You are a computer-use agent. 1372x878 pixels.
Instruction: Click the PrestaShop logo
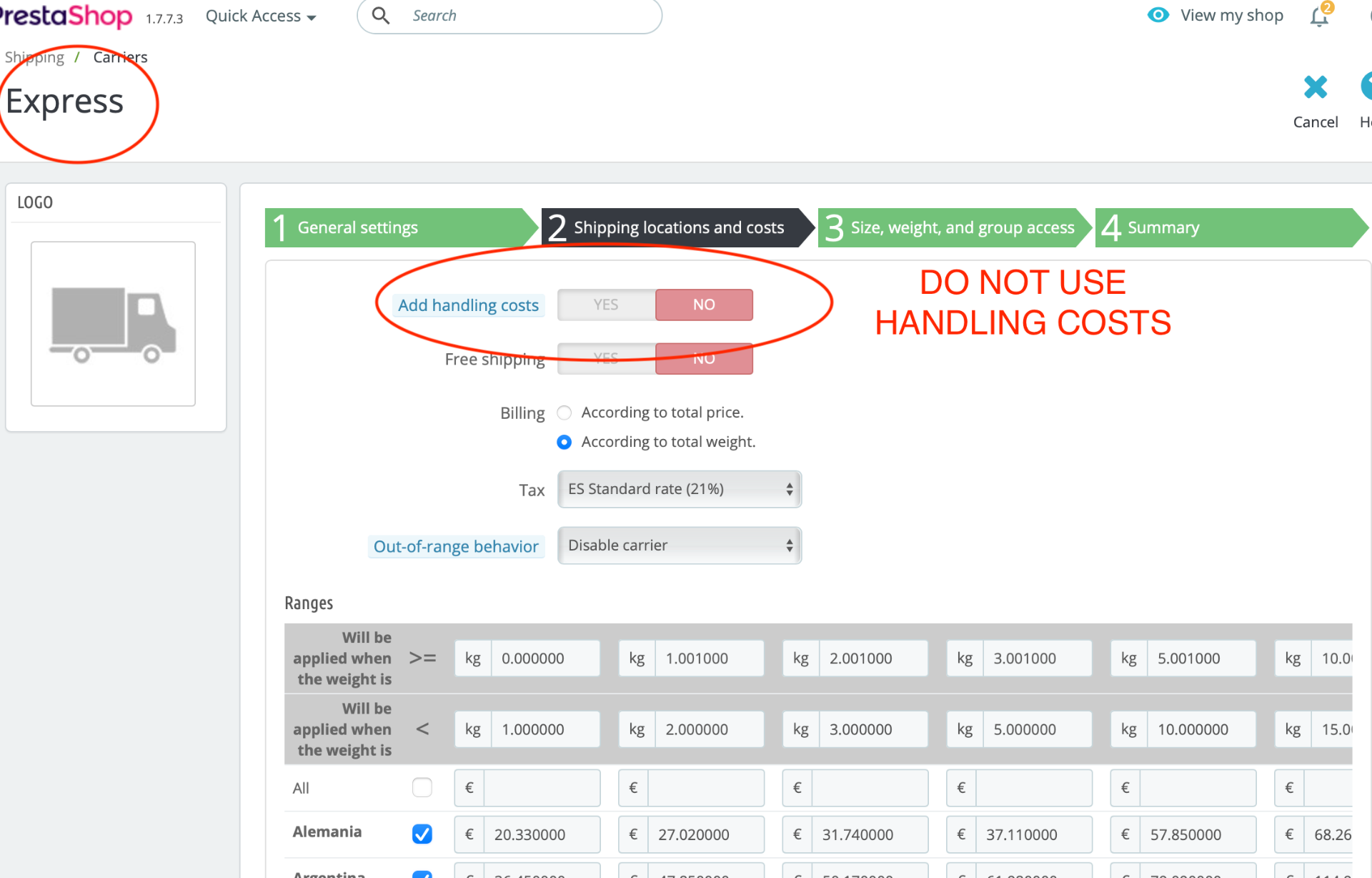(x=66, y=16)
